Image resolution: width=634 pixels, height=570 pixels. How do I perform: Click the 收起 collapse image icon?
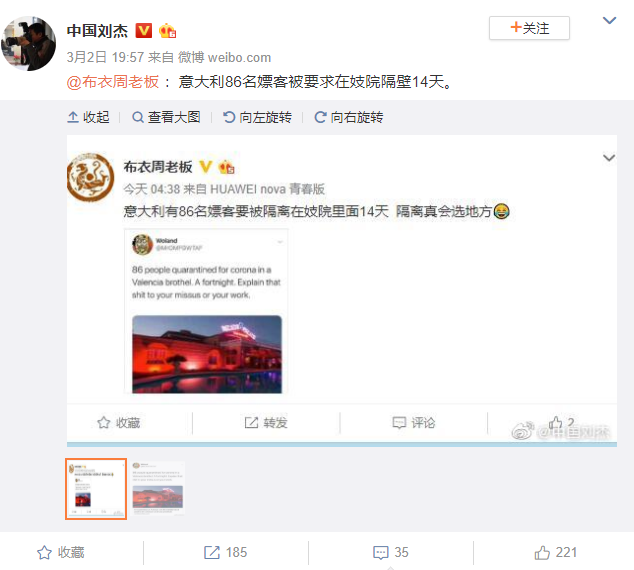pos(88,117)
